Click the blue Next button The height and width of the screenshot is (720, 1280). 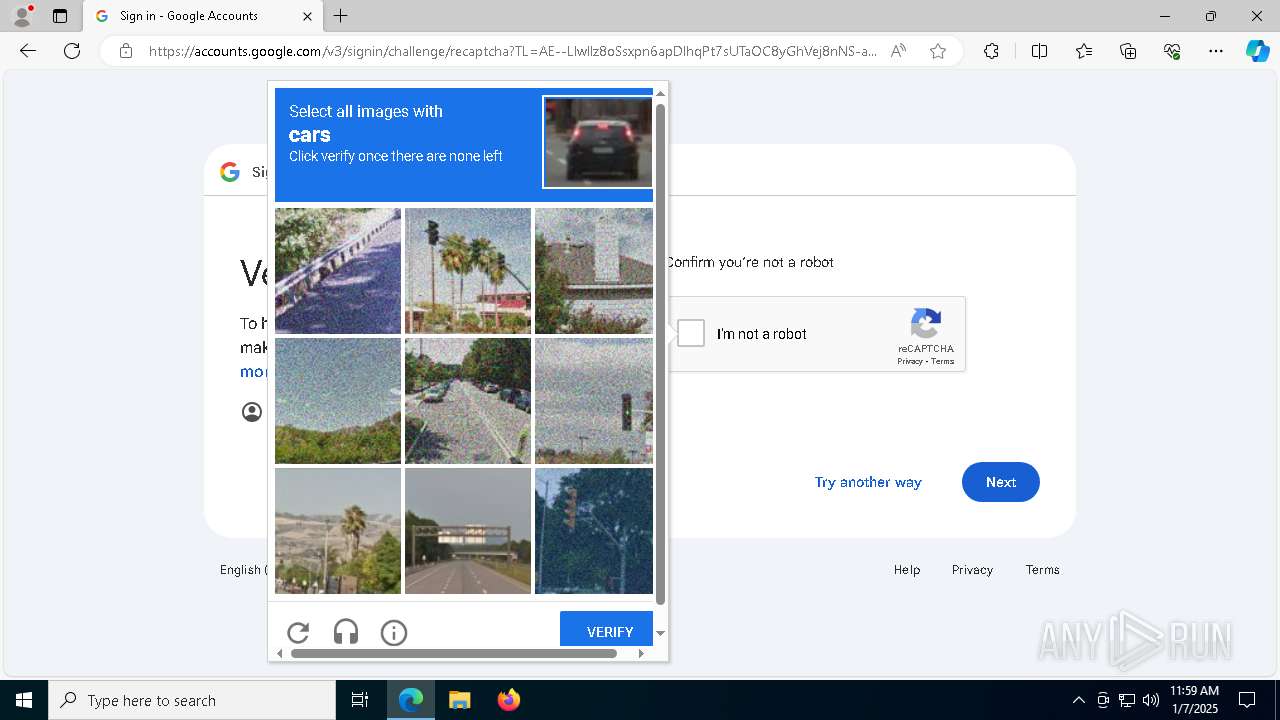1001,482
